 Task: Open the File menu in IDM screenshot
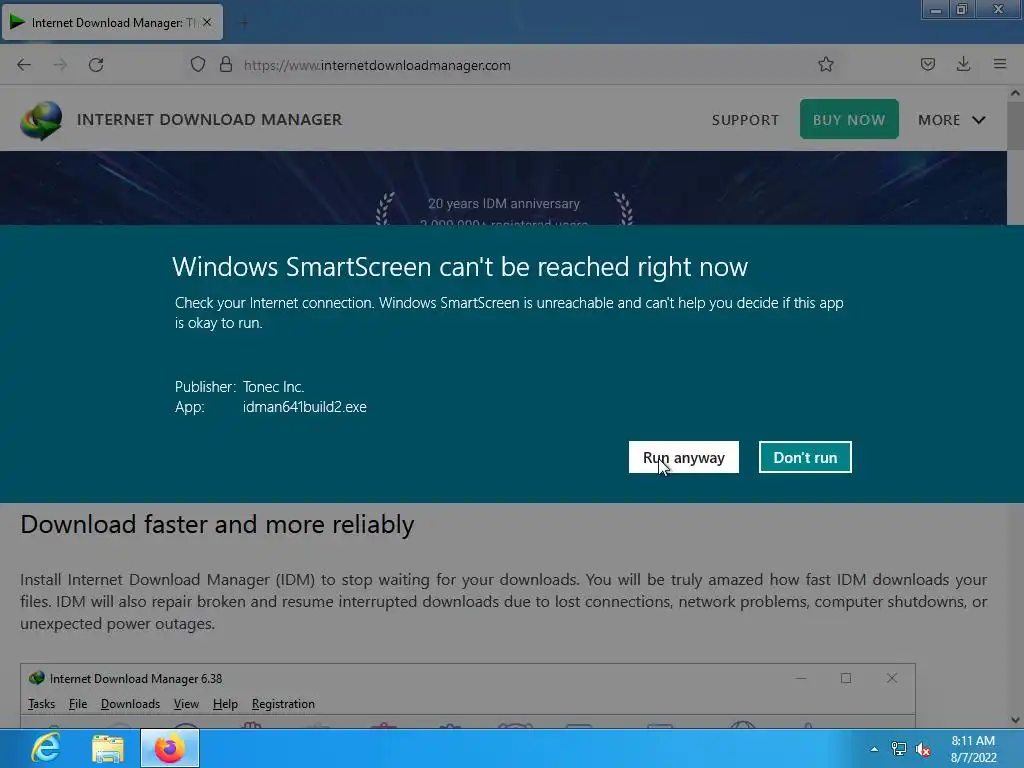pos(78,704)
